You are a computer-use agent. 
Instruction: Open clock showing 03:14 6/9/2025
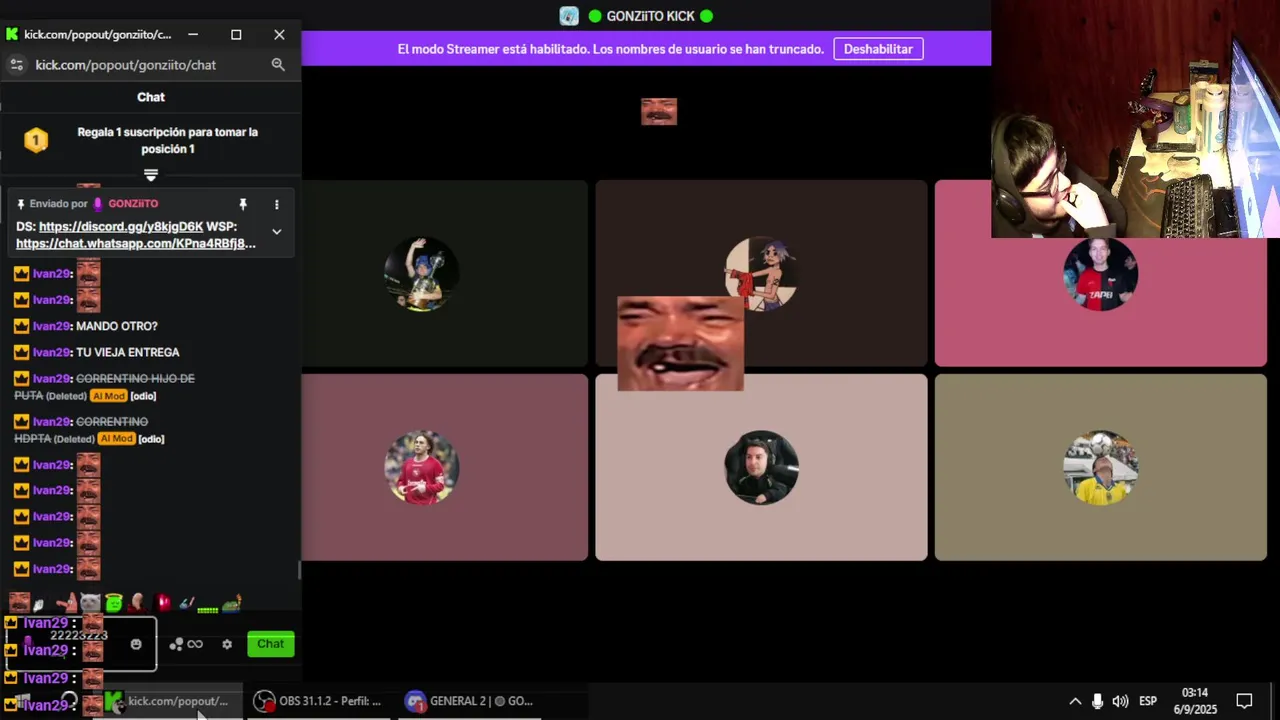pos(1195,701)
